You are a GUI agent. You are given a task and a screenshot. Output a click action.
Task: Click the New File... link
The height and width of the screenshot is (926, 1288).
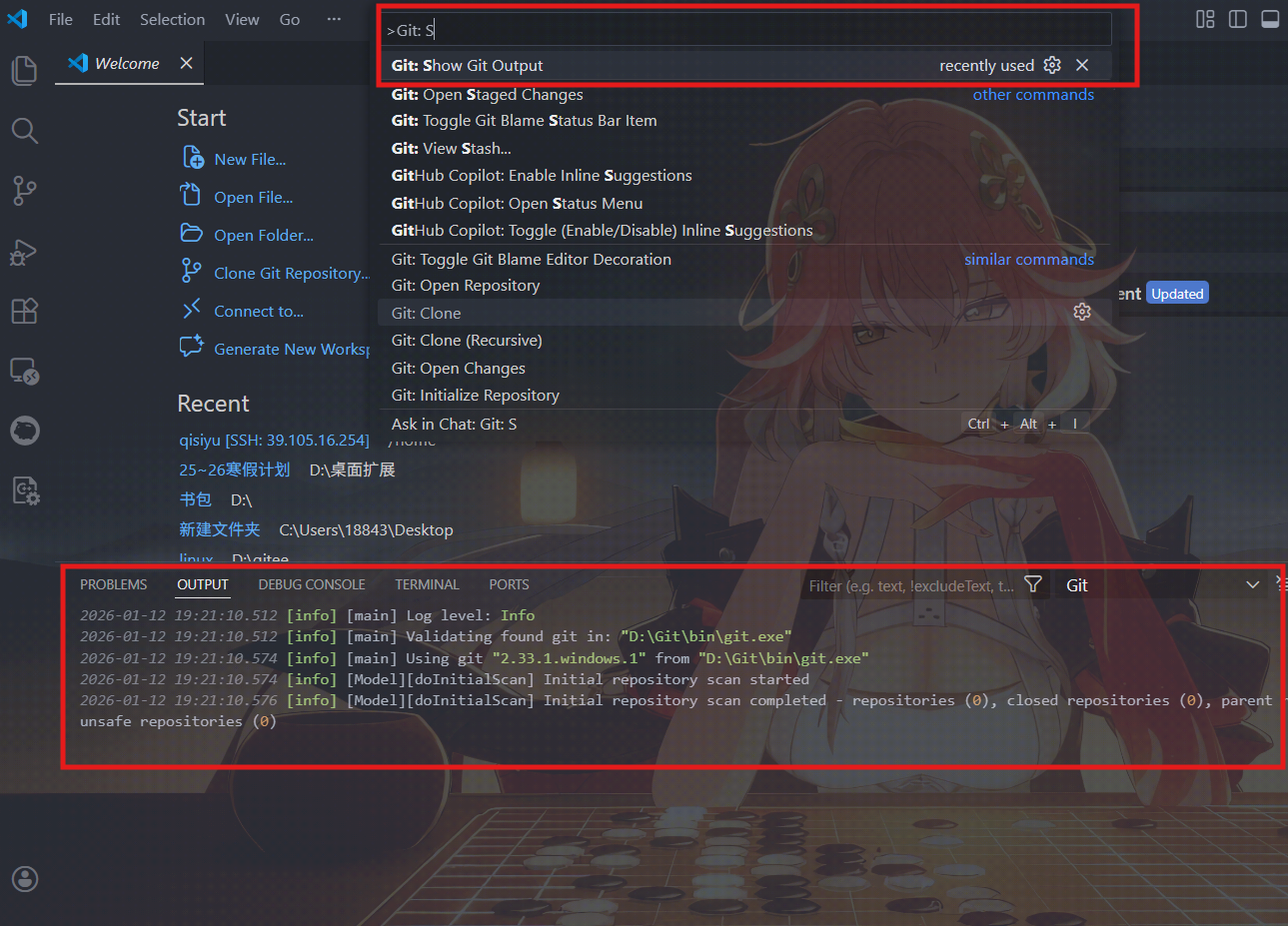(x=250, y=159)
